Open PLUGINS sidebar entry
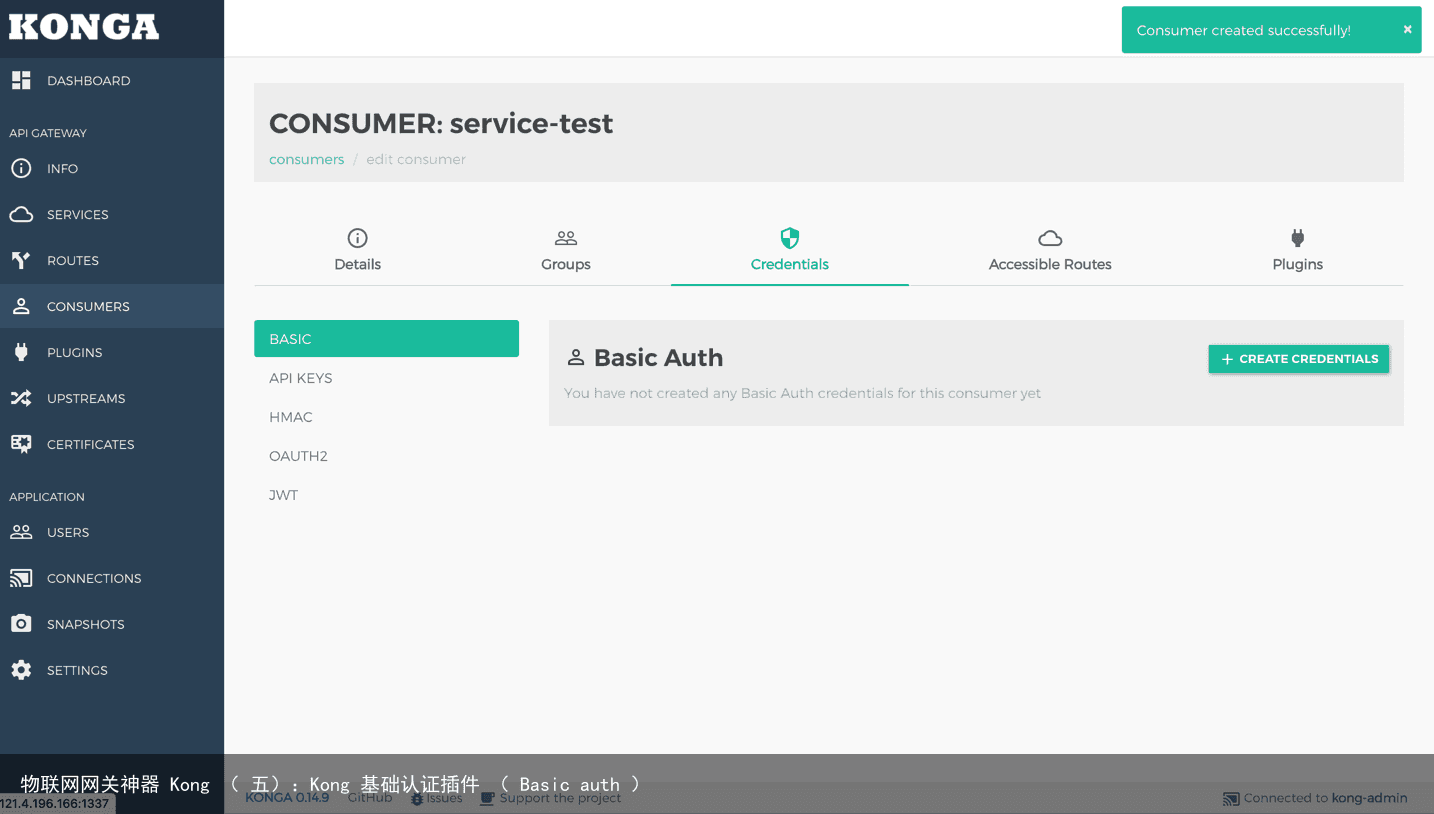Image resolution: width=1434 pixels, height=814 pixels. [112, 352]
